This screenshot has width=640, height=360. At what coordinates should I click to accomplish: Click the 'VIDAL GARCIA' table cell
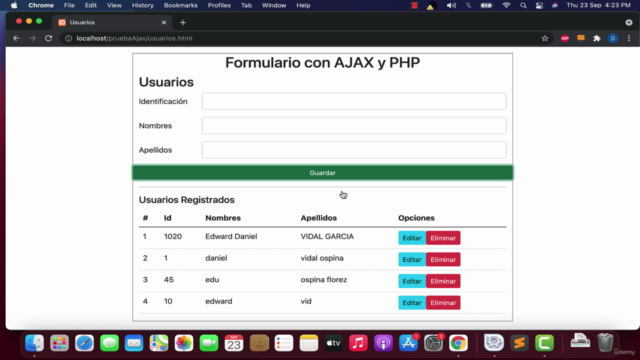point(327,237)
